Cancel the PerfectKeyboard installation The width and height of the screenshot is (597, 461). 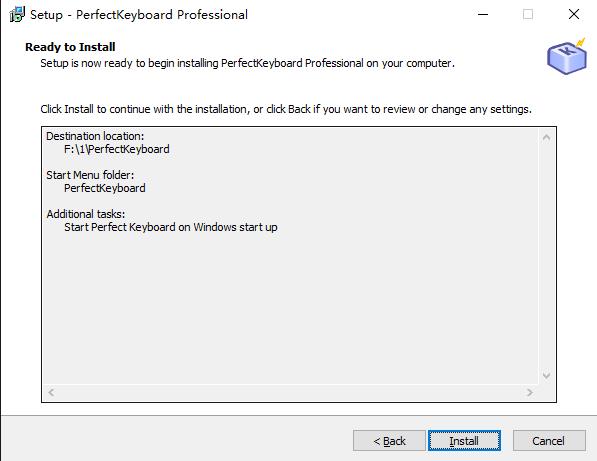pyautogui.click(x=549, y=441)
